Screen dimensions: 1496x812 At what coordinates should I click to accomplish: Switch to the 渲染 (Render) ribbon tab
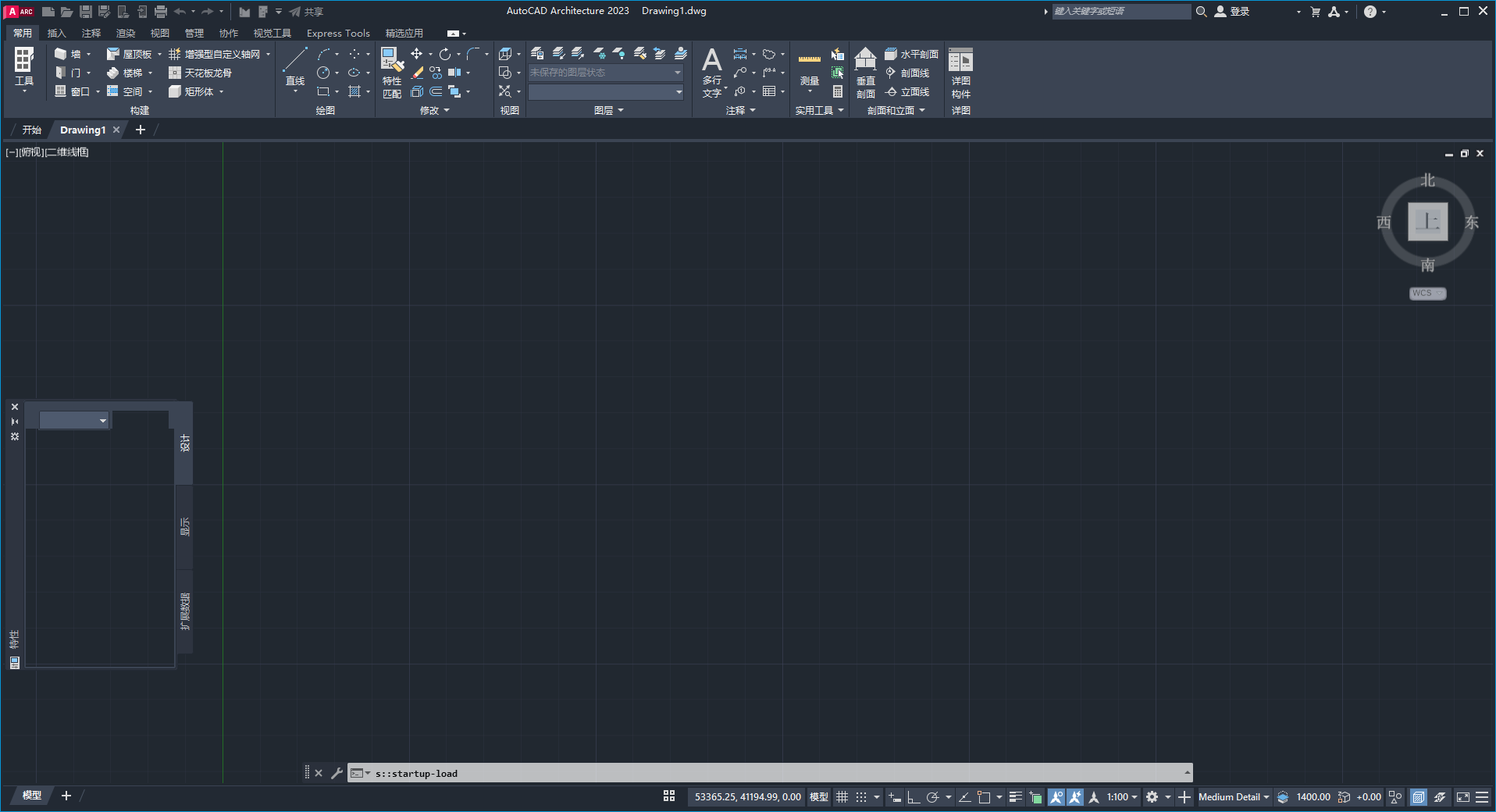click(126, 33)
